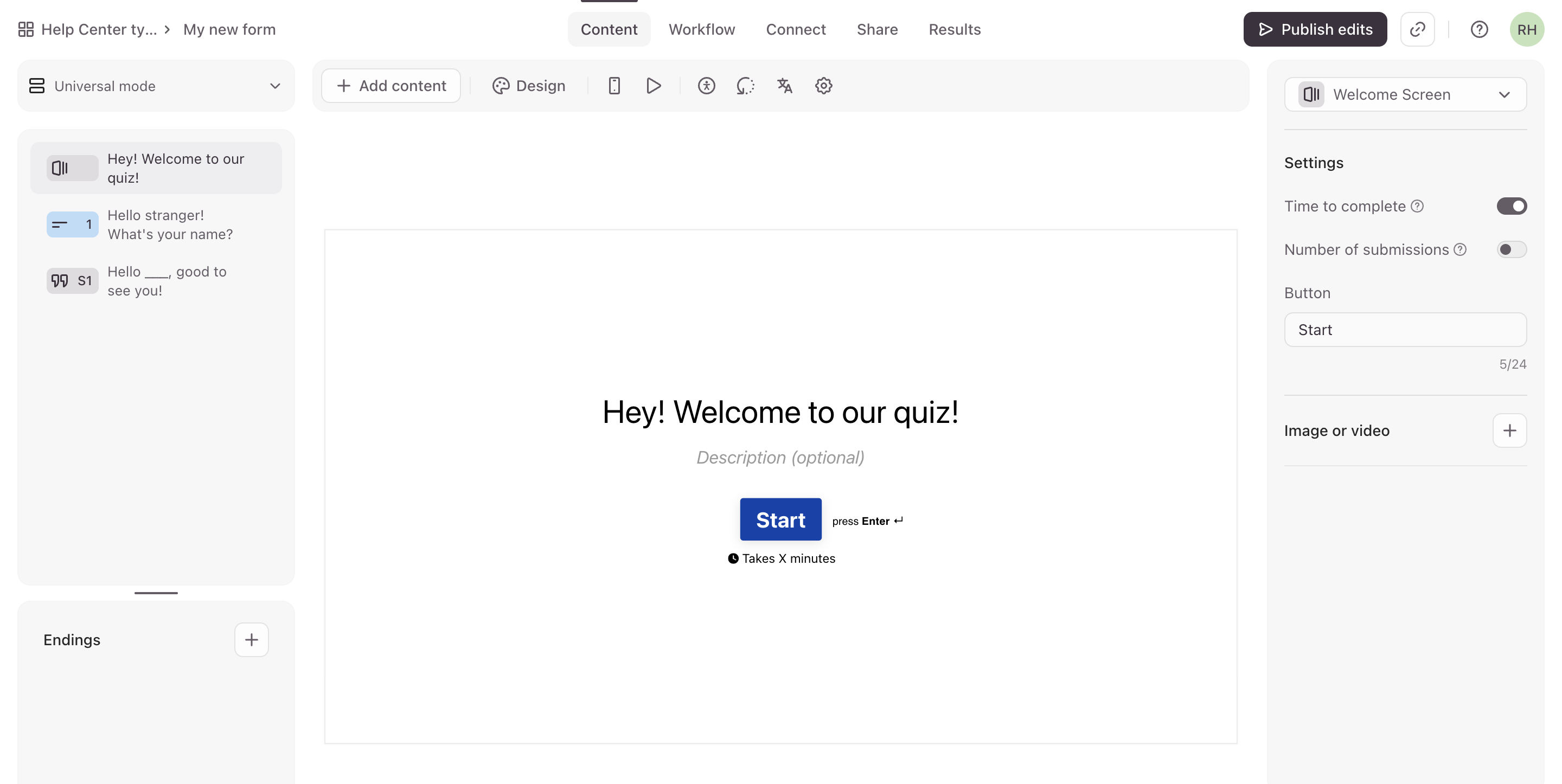
Task: Click short text question 1 badge
Action: 72,224
